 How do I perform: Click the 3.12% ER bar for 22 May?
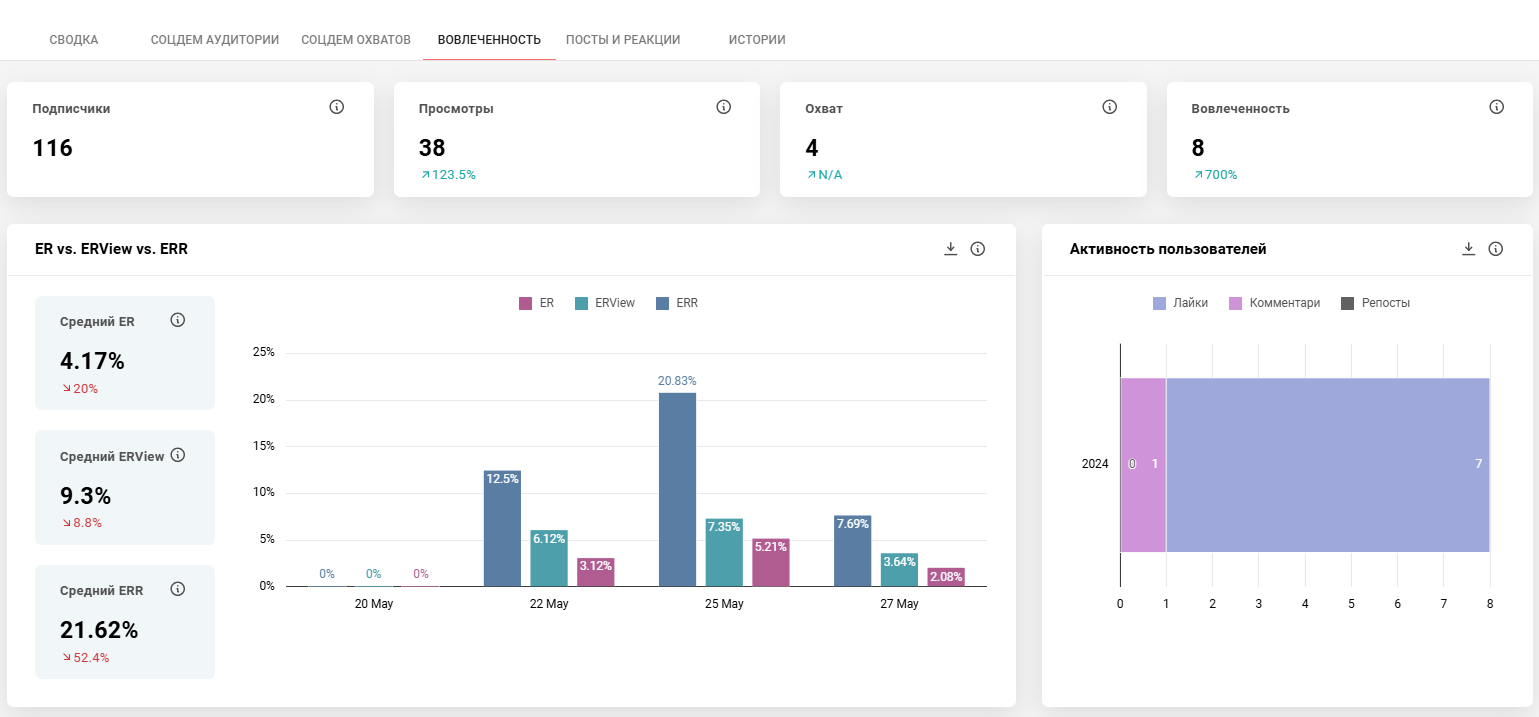coord(596,572)
